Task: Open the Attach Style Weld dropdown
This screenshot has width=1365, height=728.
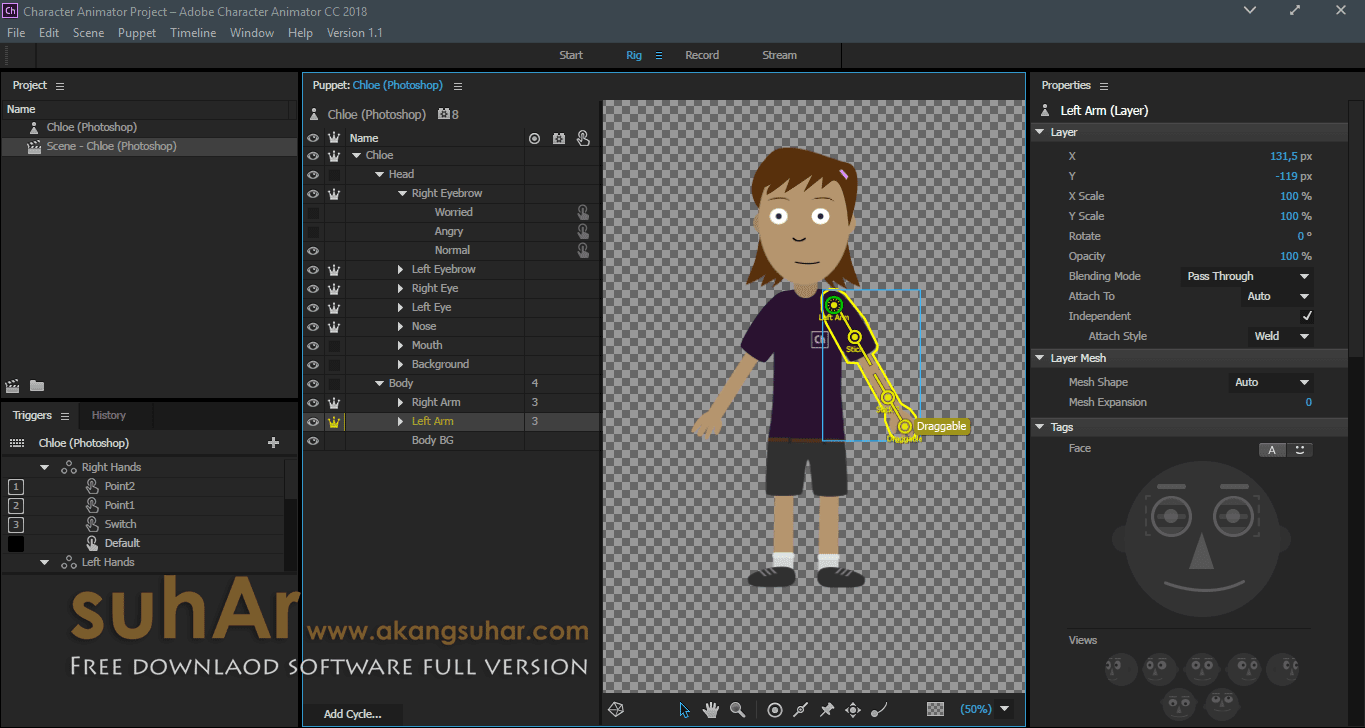Action: point(1280,336)
